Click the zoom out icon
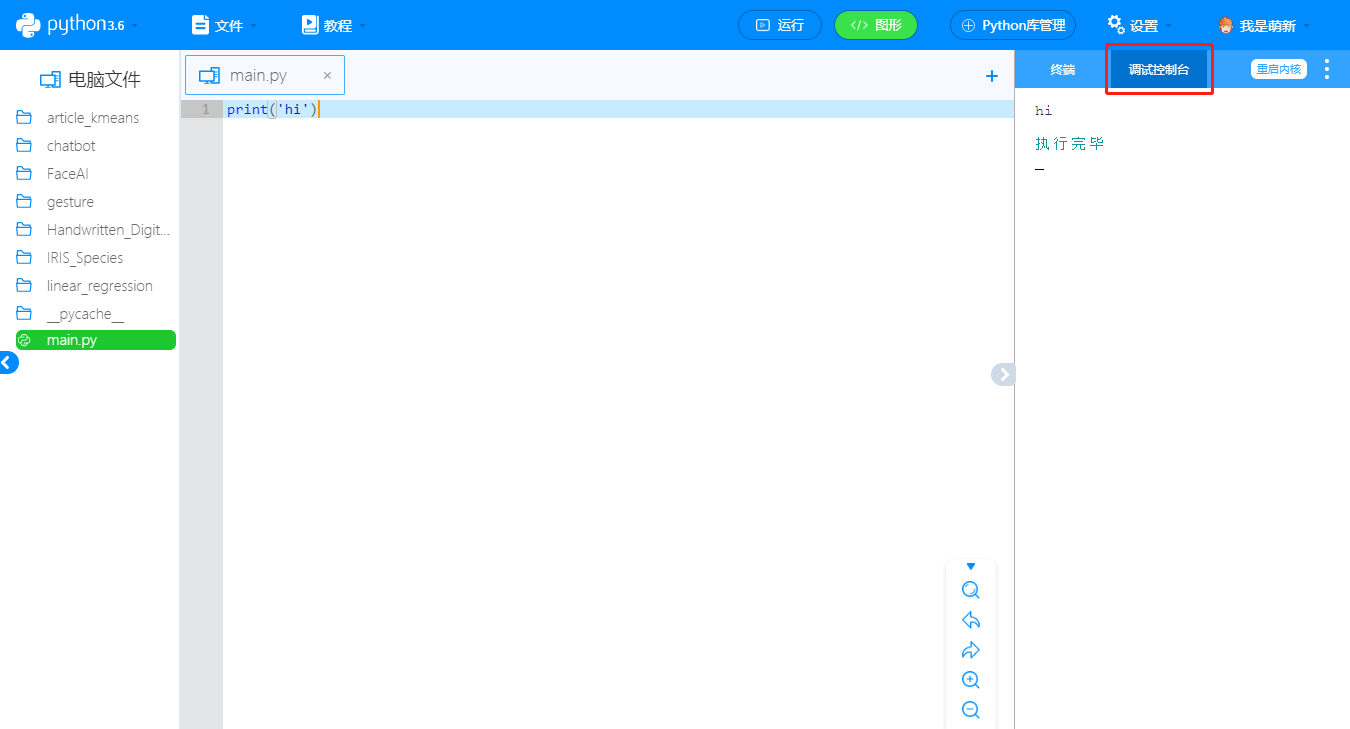The width and height of the screenshot is (1350, 729). coord(970,710)
